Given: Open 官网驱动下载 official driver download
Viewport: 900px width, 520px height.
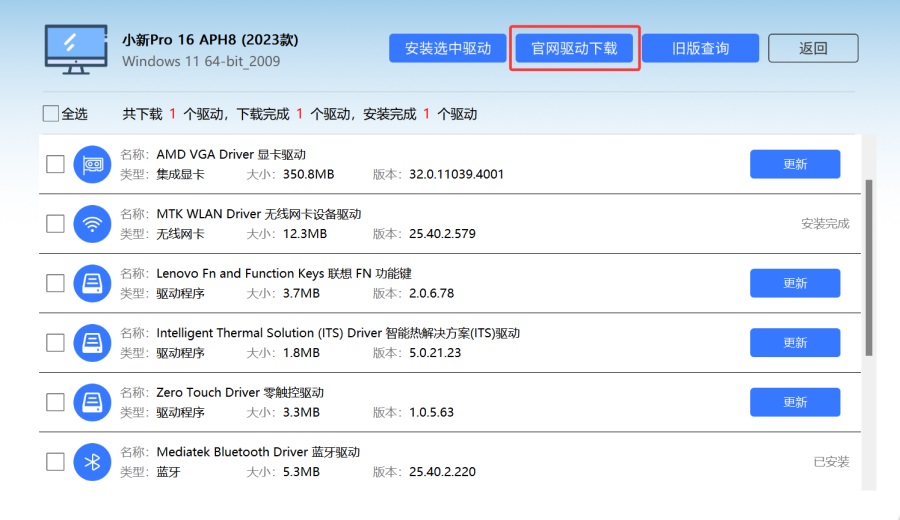Looking at the screenshot, I should (574, 48).
